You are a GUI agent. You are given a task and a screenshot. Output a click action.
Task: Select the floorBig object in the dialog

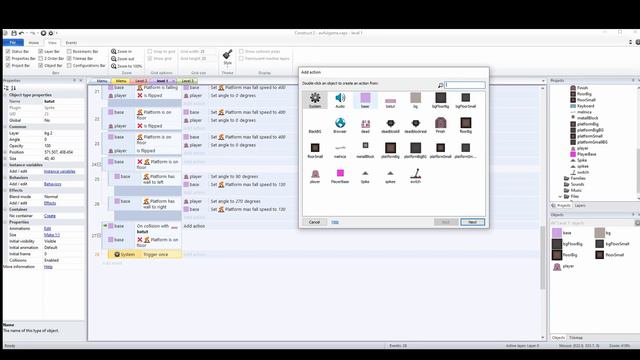(466, 125)
